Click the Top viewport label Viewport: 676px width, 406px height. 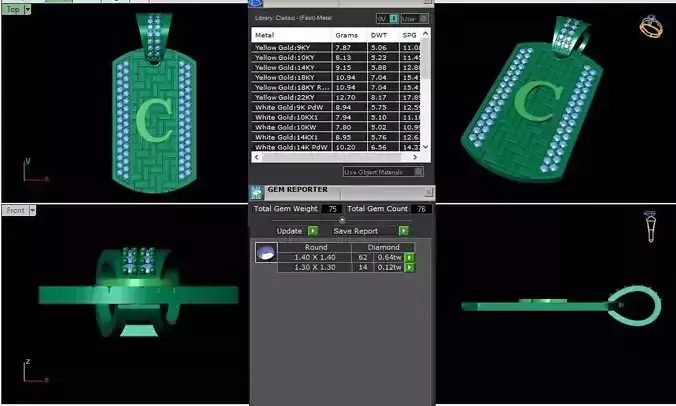(13, 9)
